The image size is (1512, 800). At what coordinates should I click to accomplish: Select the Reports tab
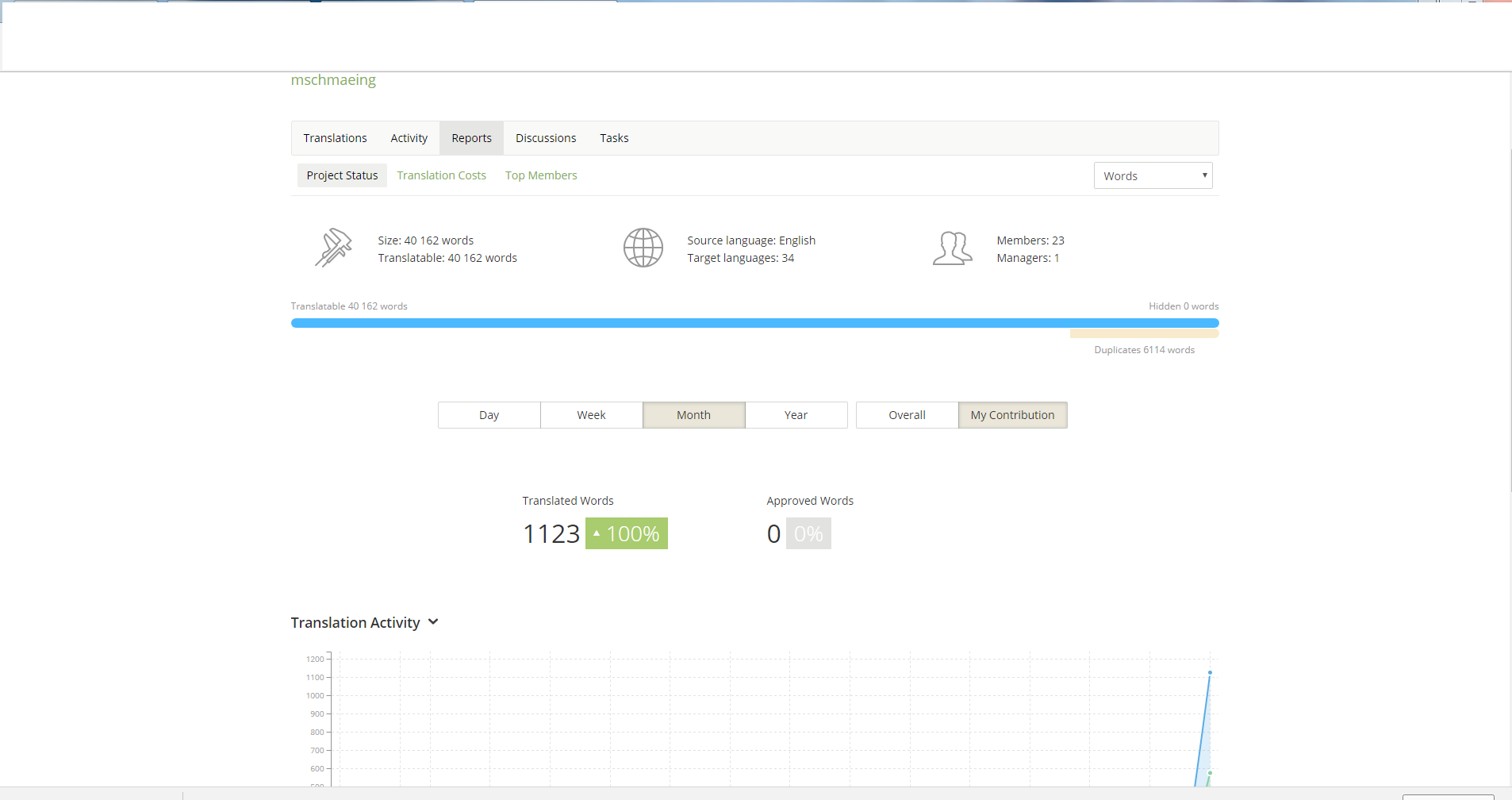pos(471,138)
